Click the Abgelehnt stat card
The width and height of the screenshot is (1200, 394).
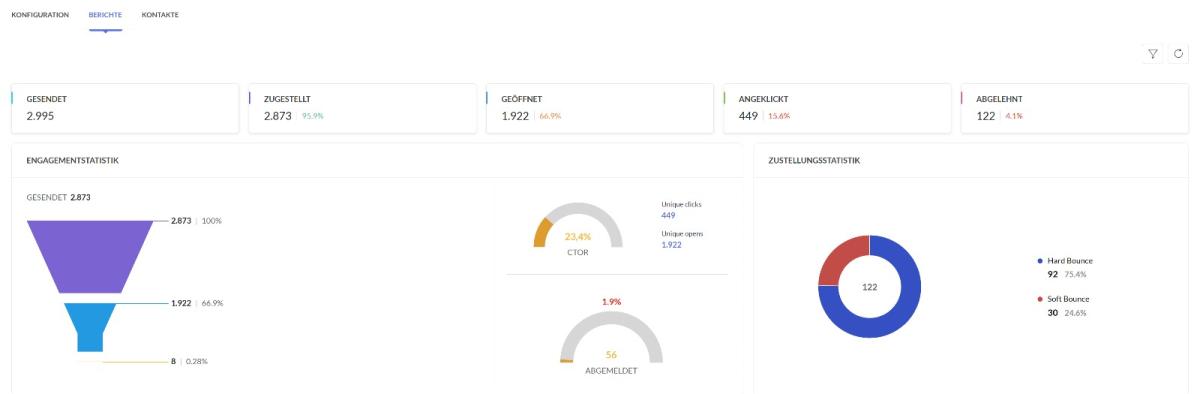[x=1075, y=108]
